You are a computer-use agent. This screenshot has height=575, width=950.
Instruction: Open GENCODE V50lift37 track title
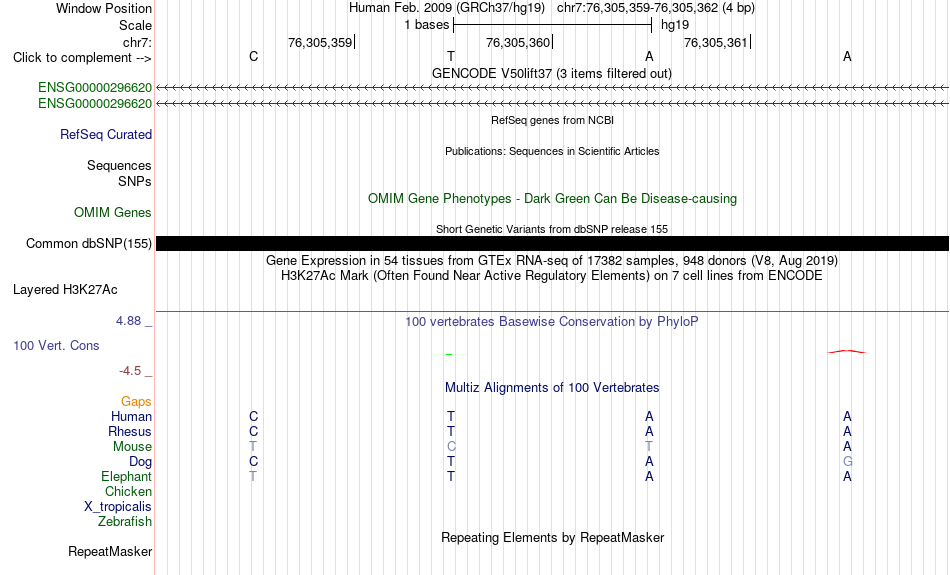(x=552, y=73)
